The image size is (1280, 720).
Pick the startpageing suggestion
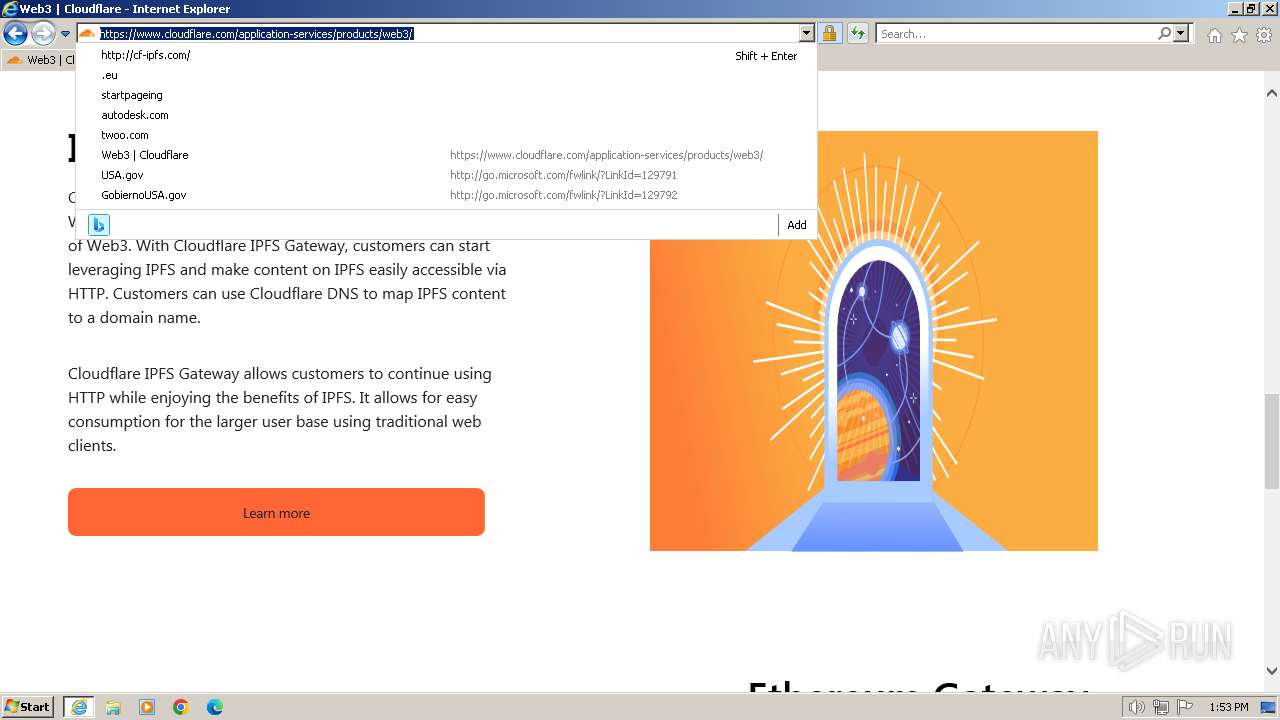click(x=446, y=95)
